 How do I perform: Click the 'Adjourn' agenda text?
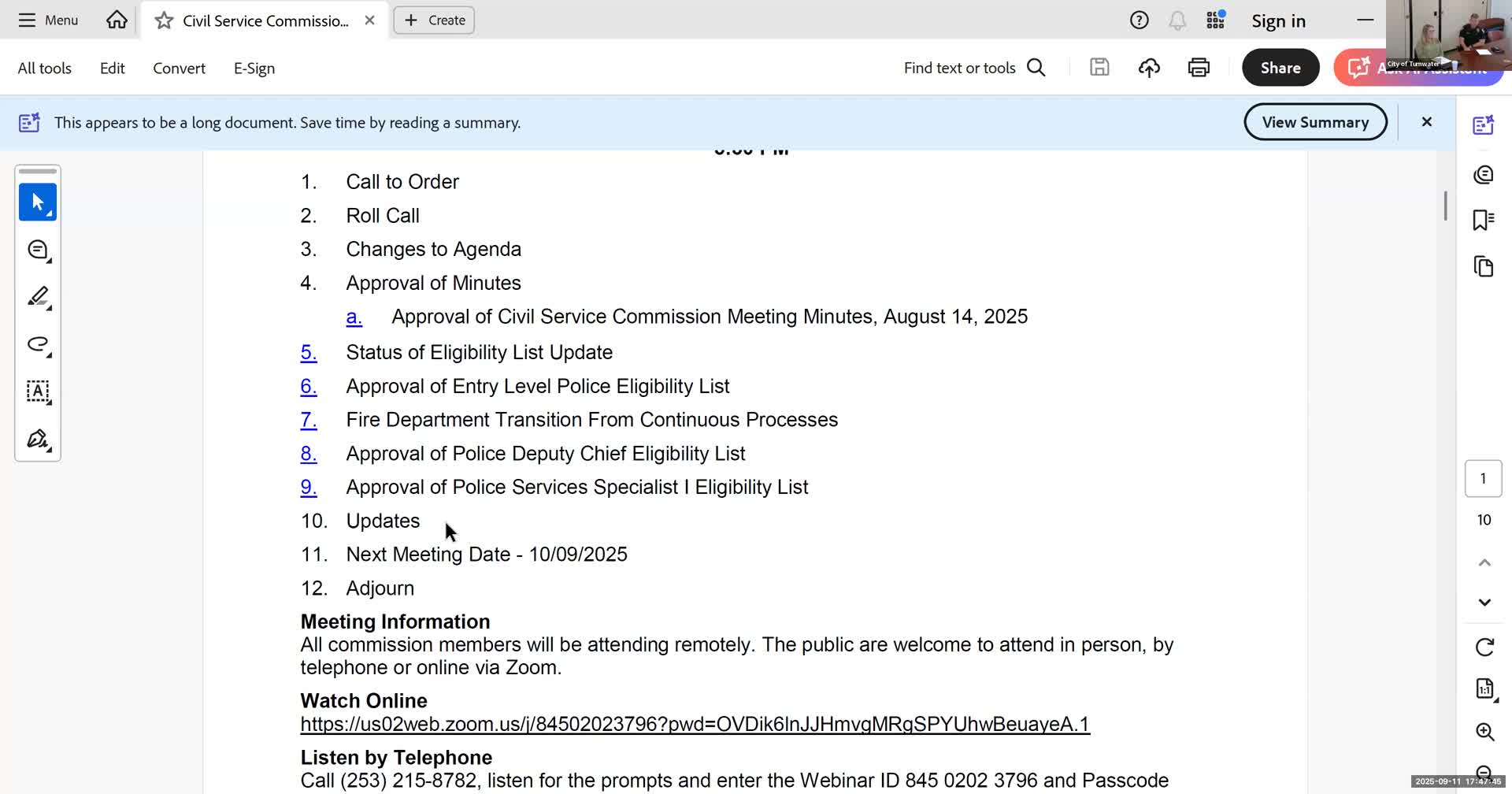pos(380,588)
